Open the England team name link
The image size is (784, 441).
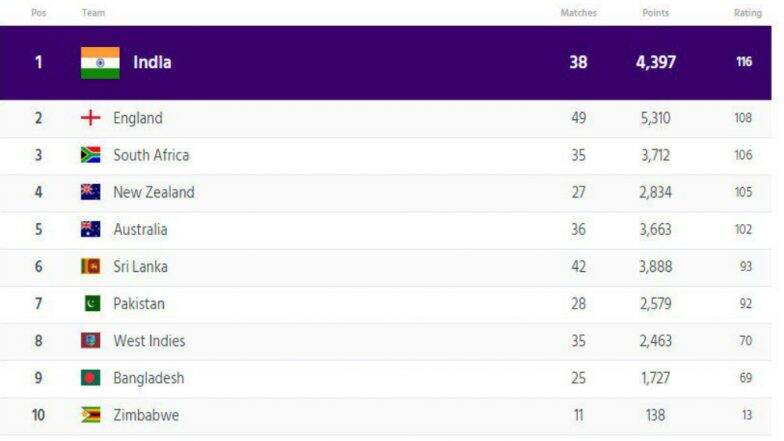(x=138, y=118)
